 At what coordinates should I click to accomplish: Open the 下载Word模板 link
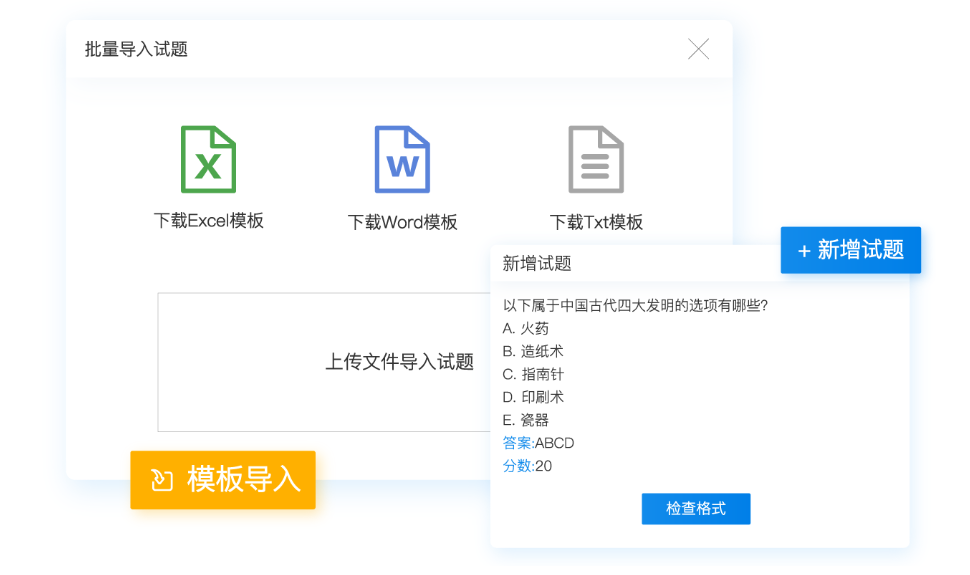pyautogui.click(x=402, y=222)
